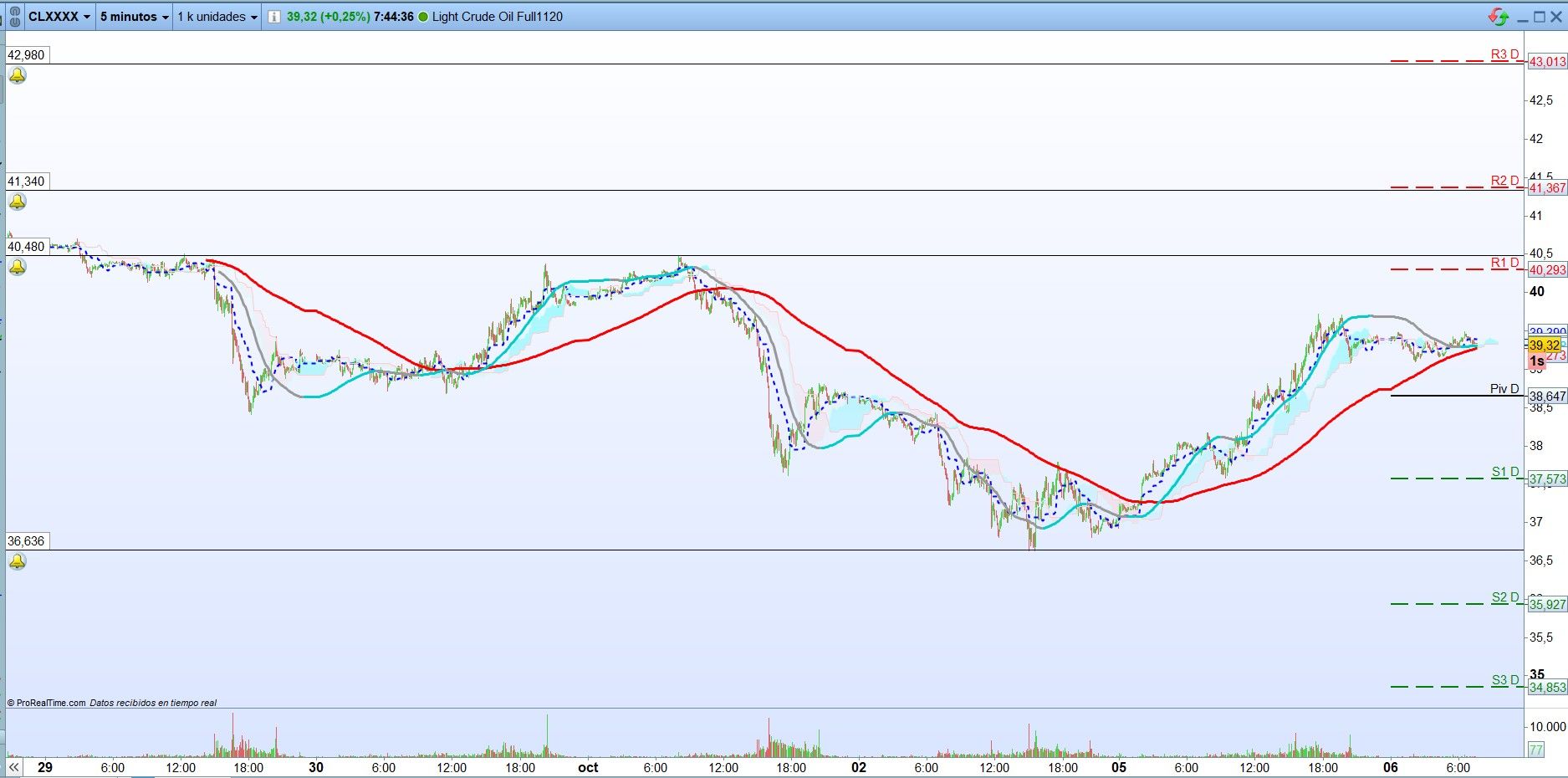This screenshot has width=1568, height=778.
Task: Click the alert bell under 40,480
Action: (18, 268)
